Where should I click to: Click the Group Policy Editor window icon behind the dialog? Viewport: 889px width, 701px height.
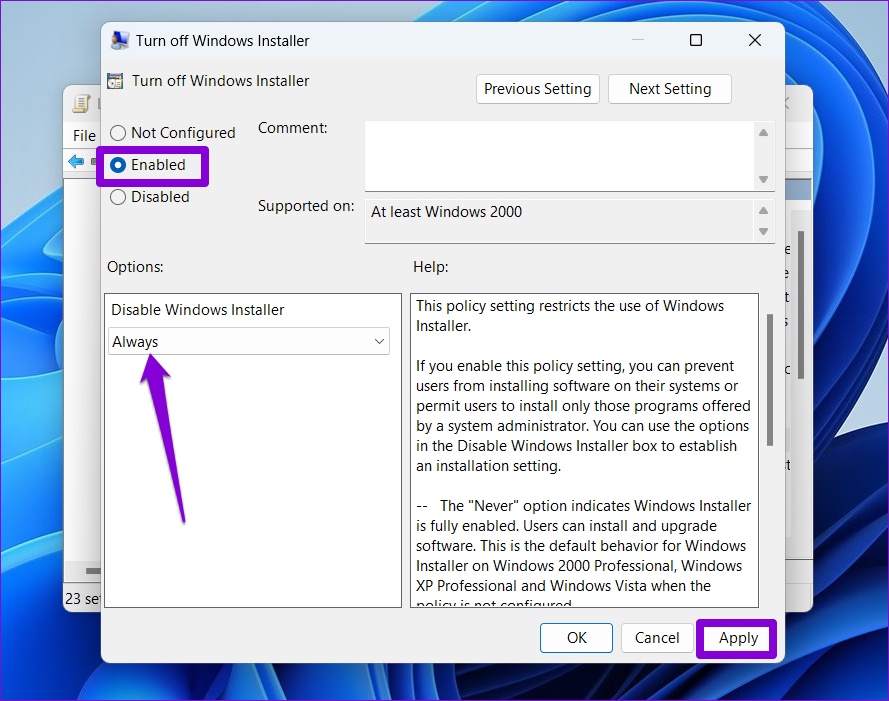(81, 104)
